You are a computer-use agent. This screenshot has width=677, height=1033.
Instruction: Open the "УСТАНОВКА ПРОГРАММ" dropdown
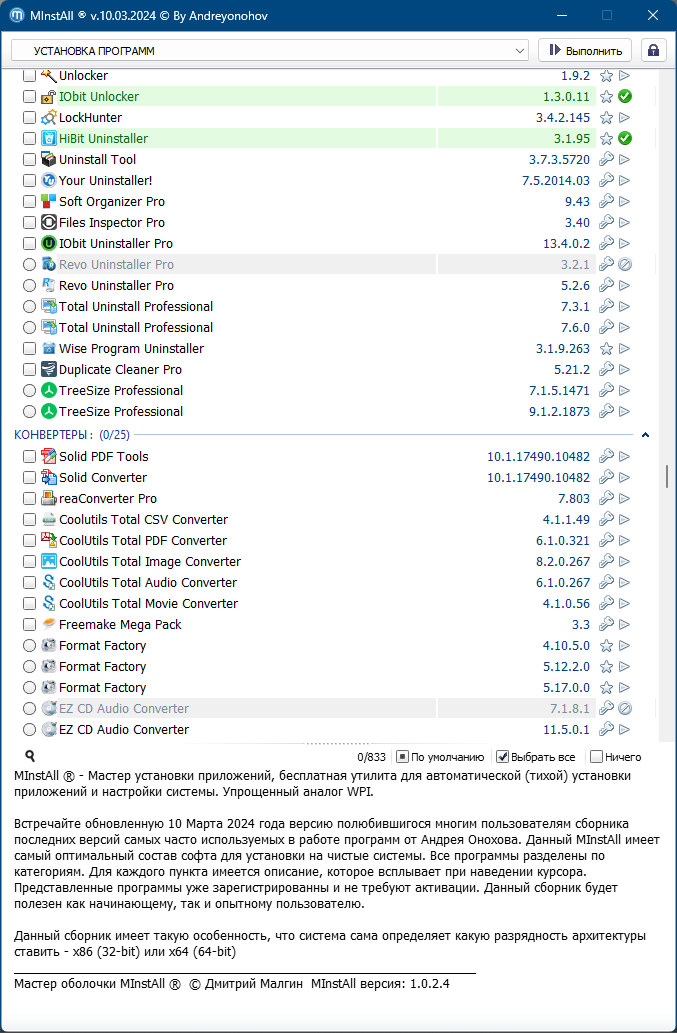269,50
